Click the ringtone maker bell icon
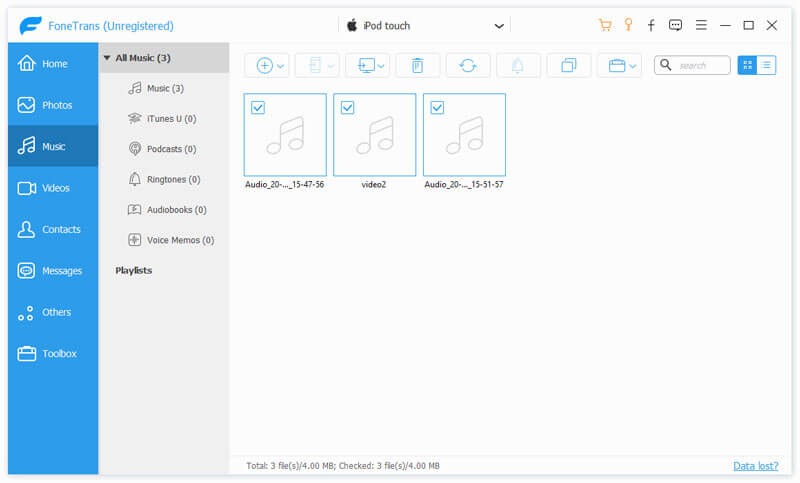The image size is (800, 483). [x=518, y=66]
